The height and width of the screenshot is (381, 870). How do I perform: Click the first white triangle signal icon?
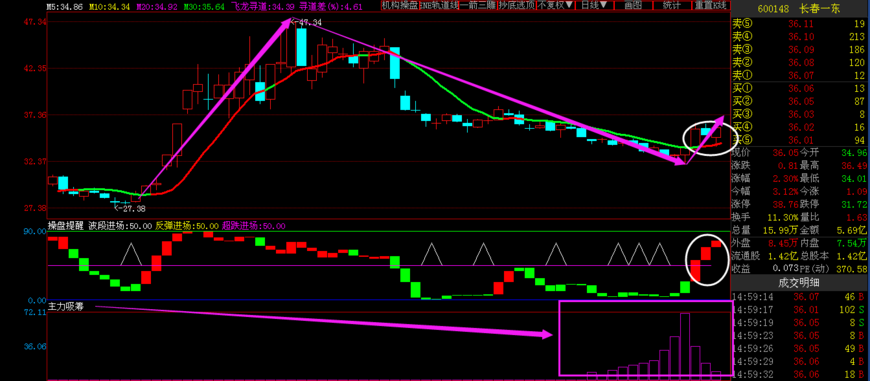point(131,253)
